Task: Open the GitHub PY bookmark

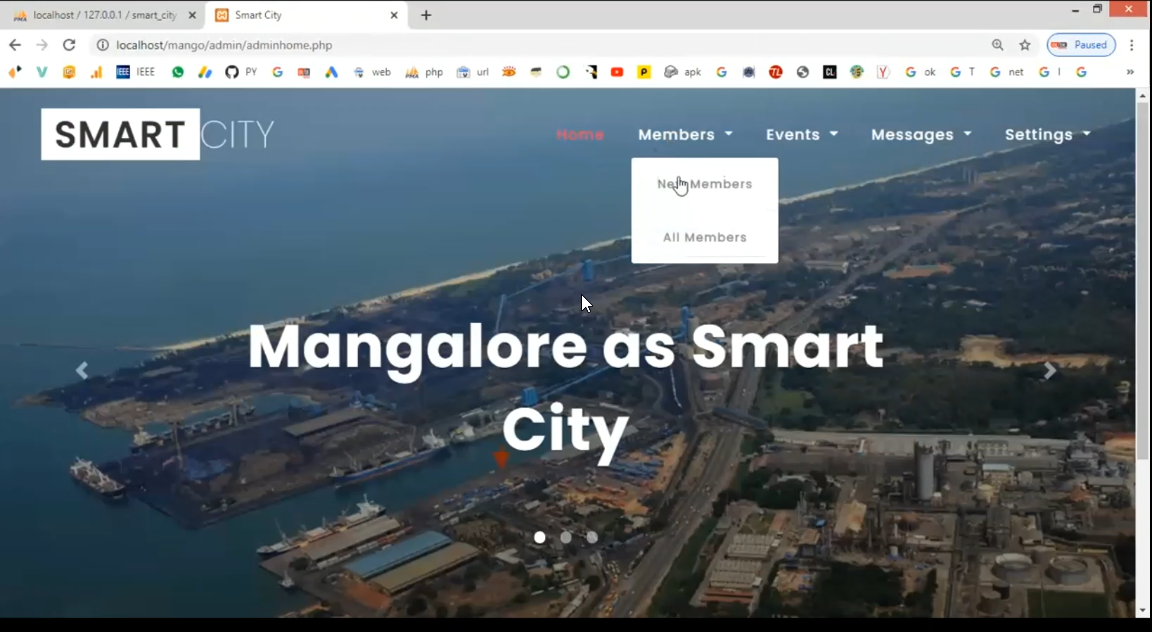Action: pos(240,72)
